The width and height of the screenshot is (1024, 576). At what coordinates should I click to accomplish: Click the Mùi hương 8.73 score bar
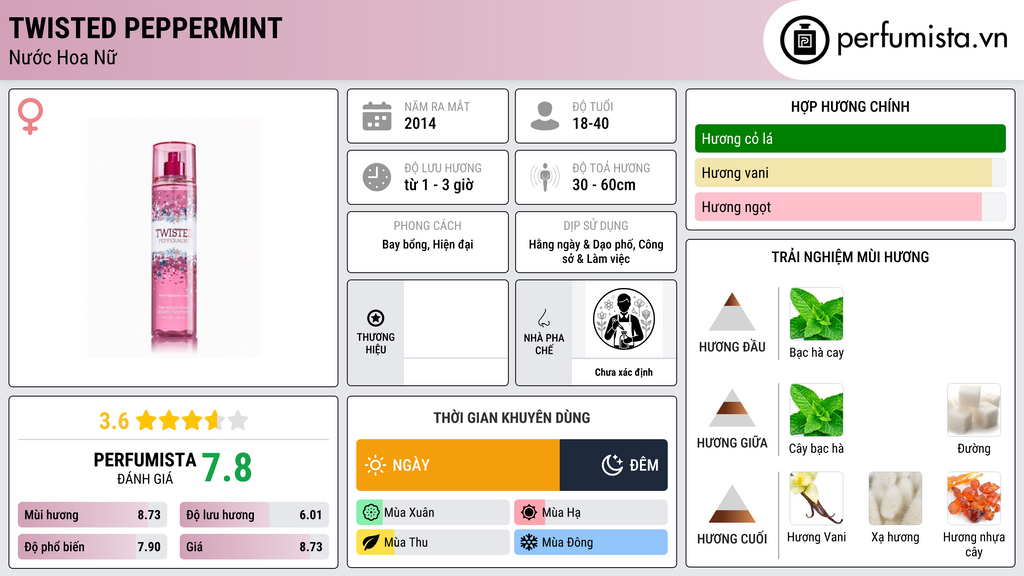(93, 515)
